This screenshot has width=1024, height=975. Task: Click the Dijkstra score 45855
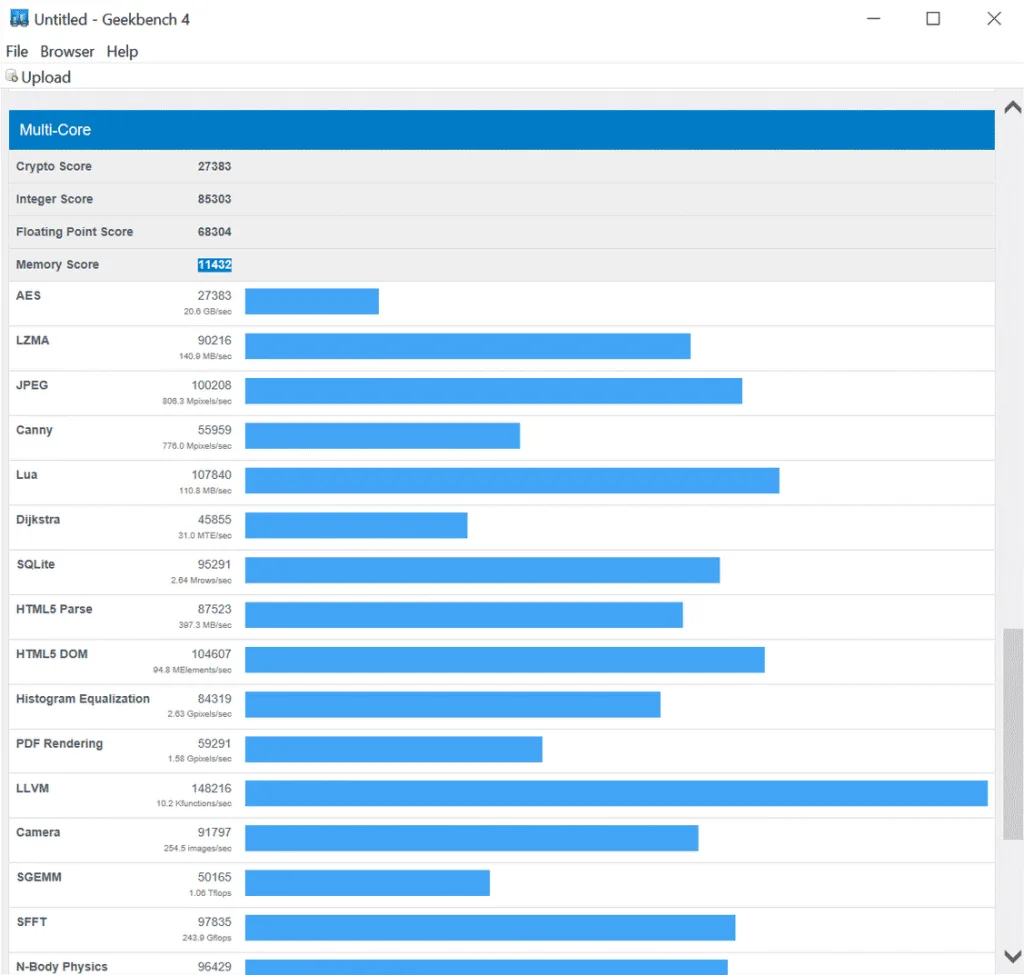coord(214,520)
